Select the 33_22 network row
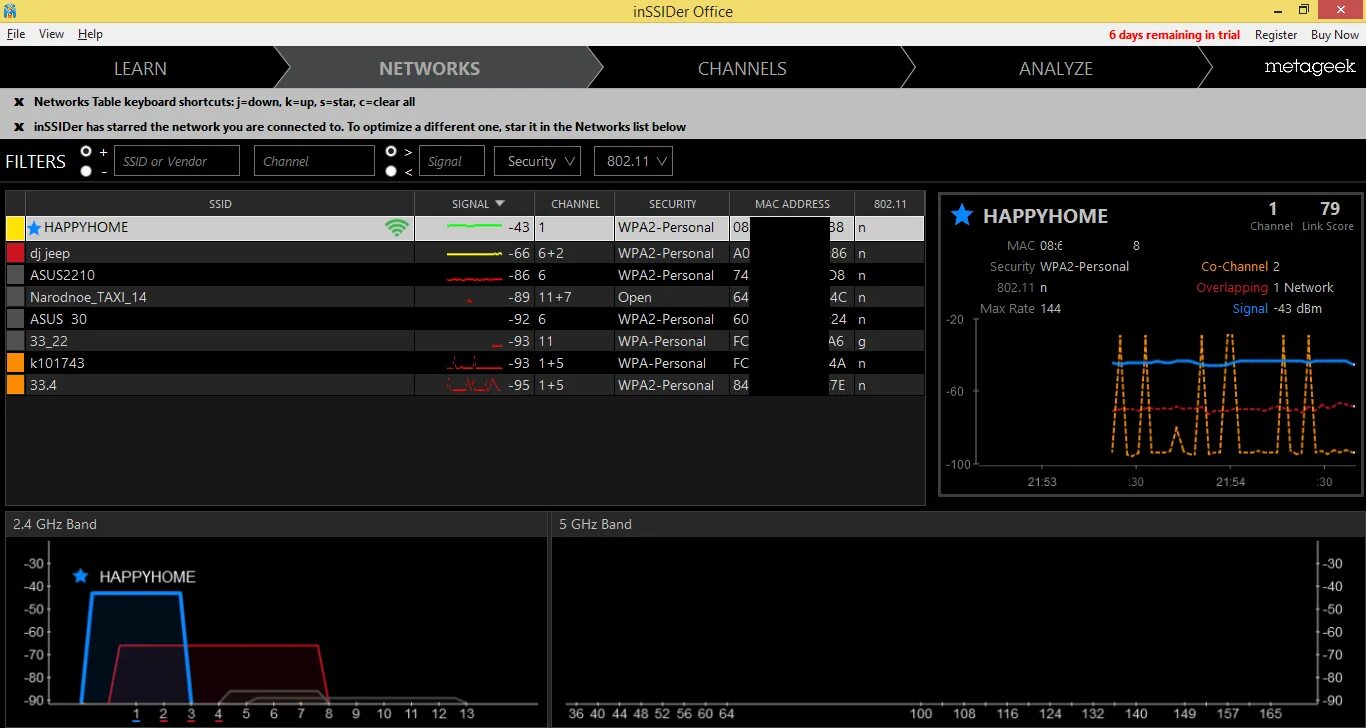The width and height of the screenshot is (1366, 728). [465, 341]
